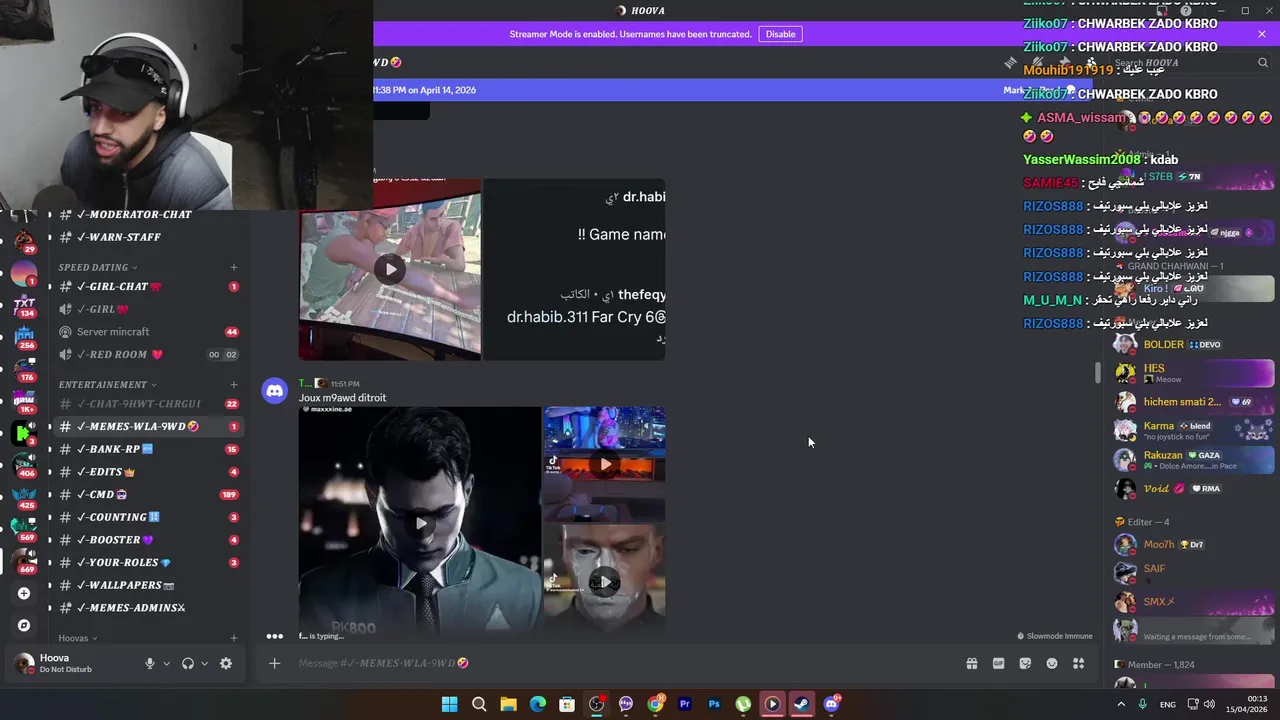The image size is (1280, 720).
Task: Focus the Message #MEMES-WLA-9WD input field
Action: coord(620,663)
